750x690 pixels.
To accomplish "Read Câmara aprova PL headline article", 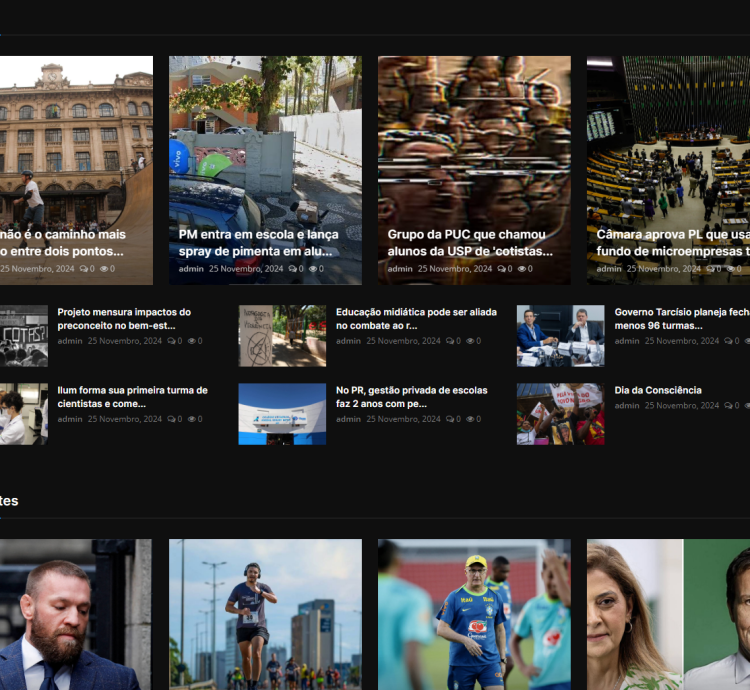I will [x=672, y=242].
